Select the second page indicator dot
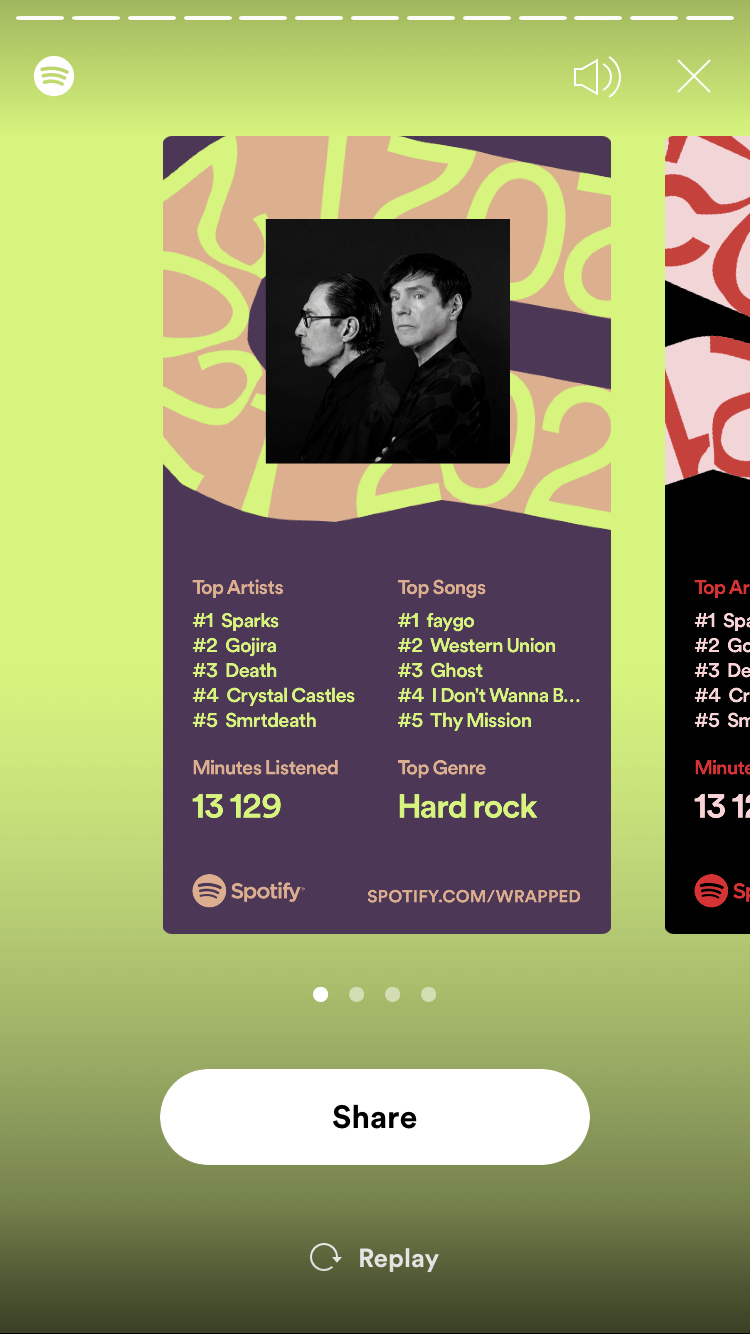This screenshot has width=750, height=1334. 356,994
